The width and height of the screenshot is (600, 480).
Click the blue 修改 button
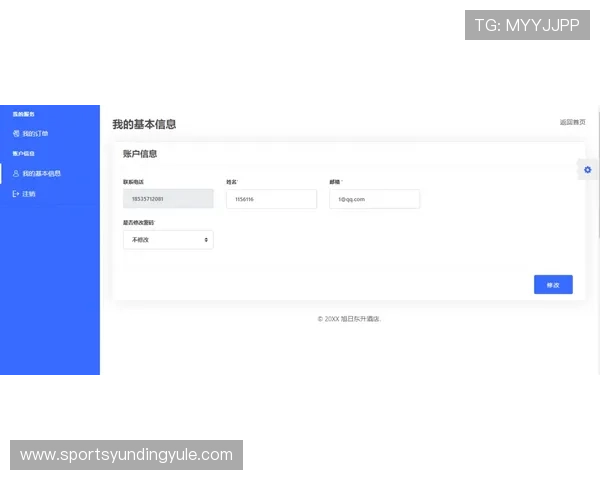553,284
